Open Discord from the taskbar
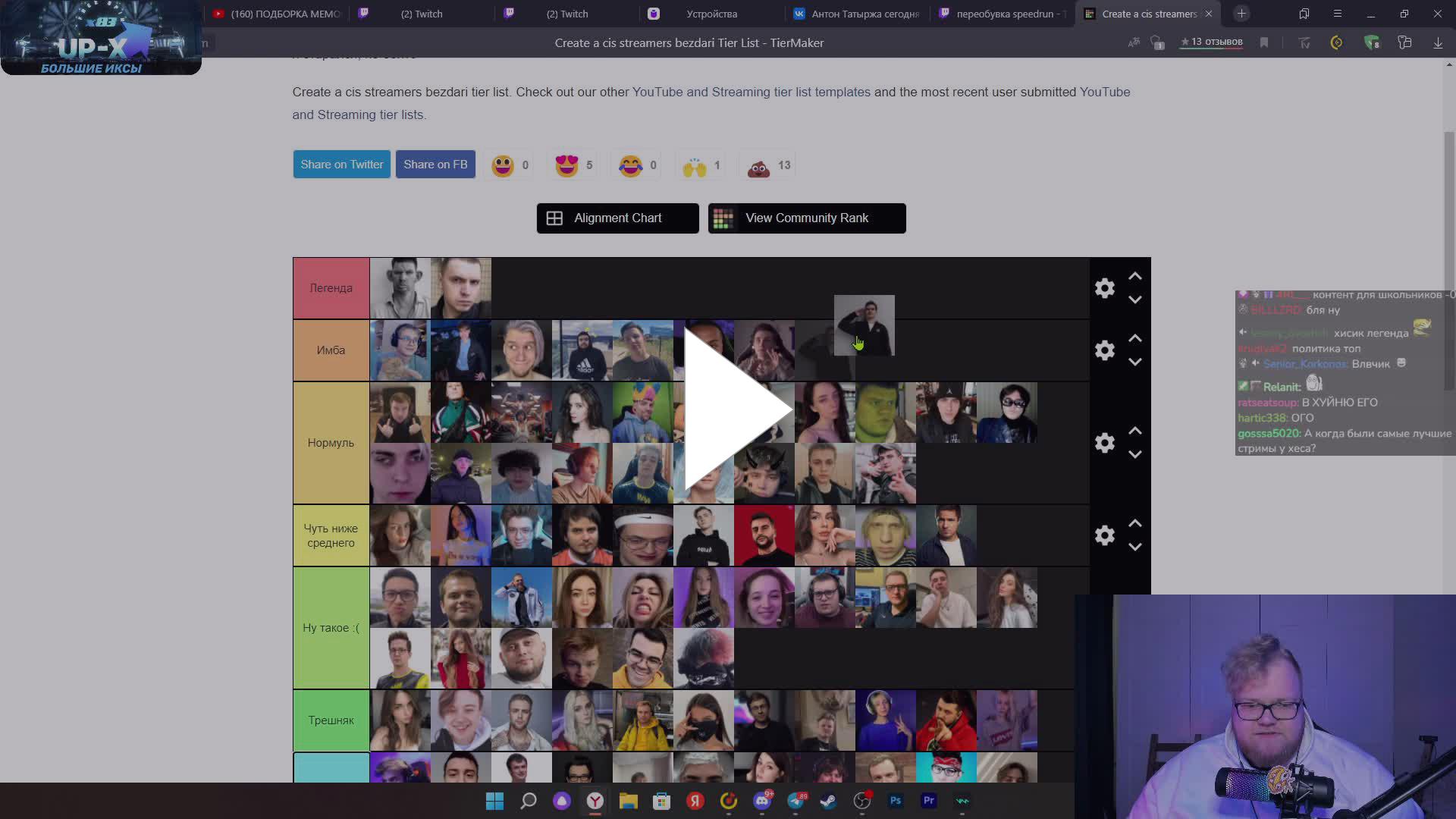Viewport: 1456px width, 819px height. (762, 801)
